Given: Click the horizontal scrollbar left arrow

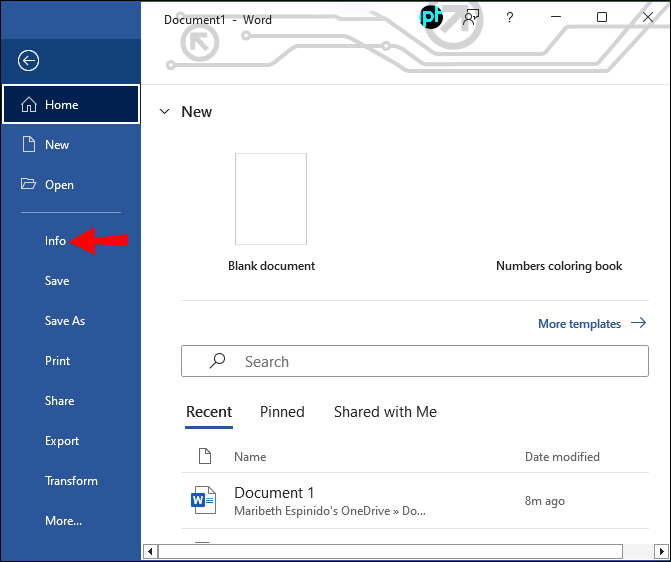Looking at the screenshot, I should pos(151,551).
